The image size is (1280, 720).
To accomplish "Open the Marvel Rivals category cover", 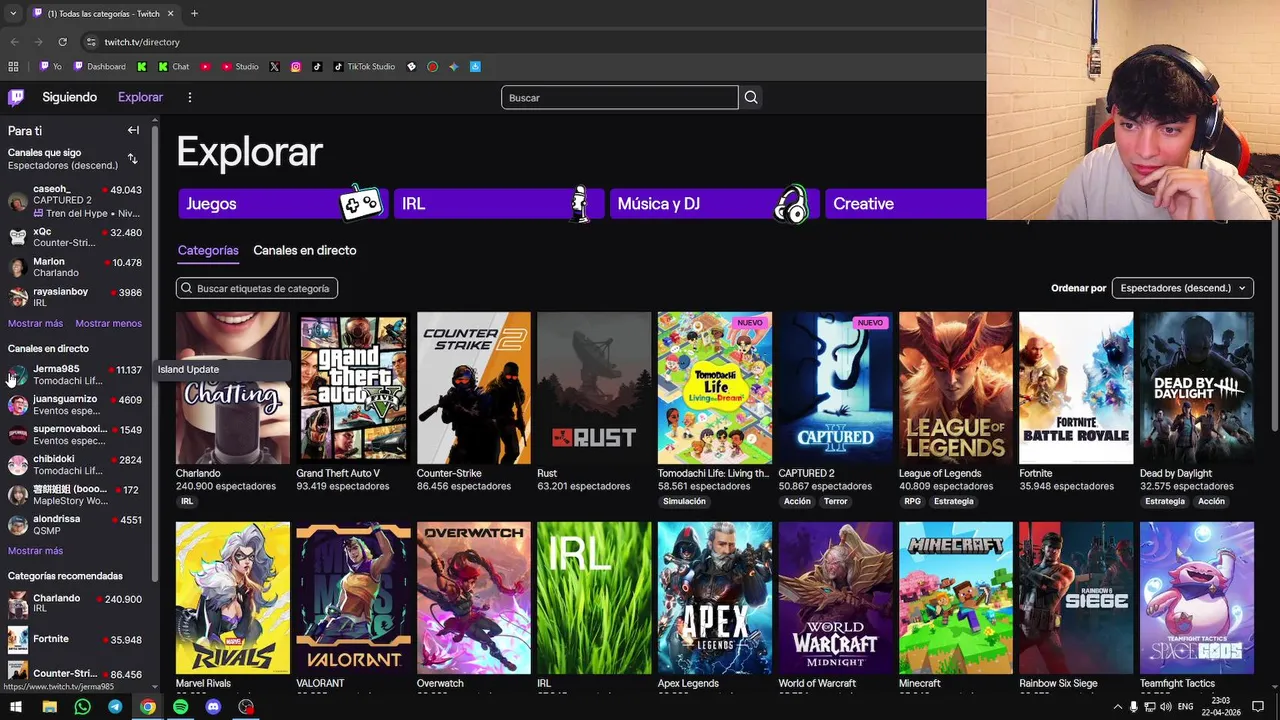I will [x=233, y=598].
